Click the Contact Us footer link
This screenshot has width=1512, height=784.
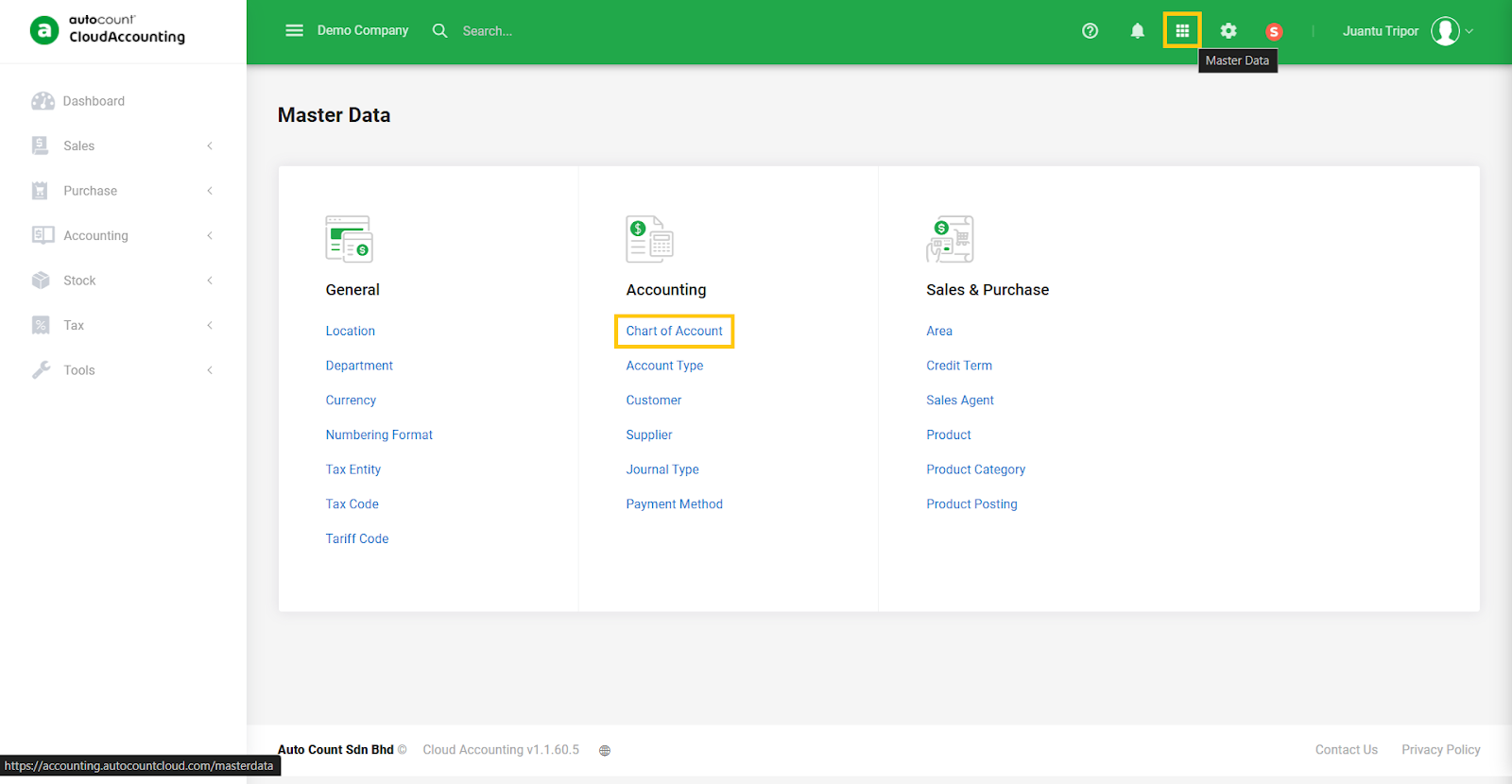(1347, 750)
